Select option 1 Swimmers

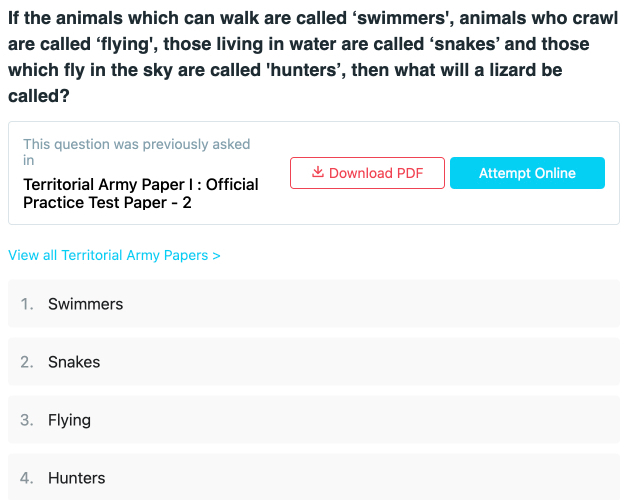[x=314, y=304]
